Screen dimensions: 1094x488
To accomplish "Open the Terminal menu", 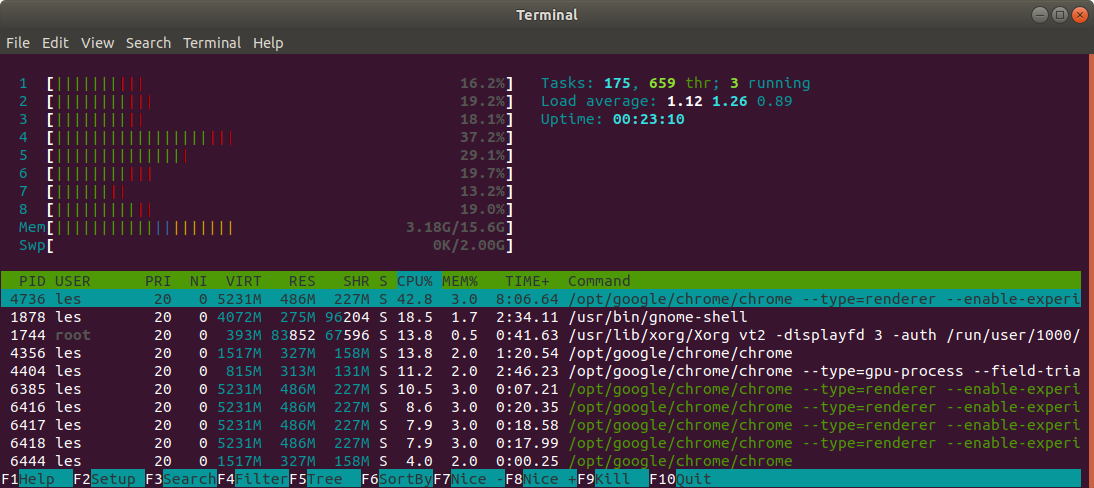I will click(212, 43).
